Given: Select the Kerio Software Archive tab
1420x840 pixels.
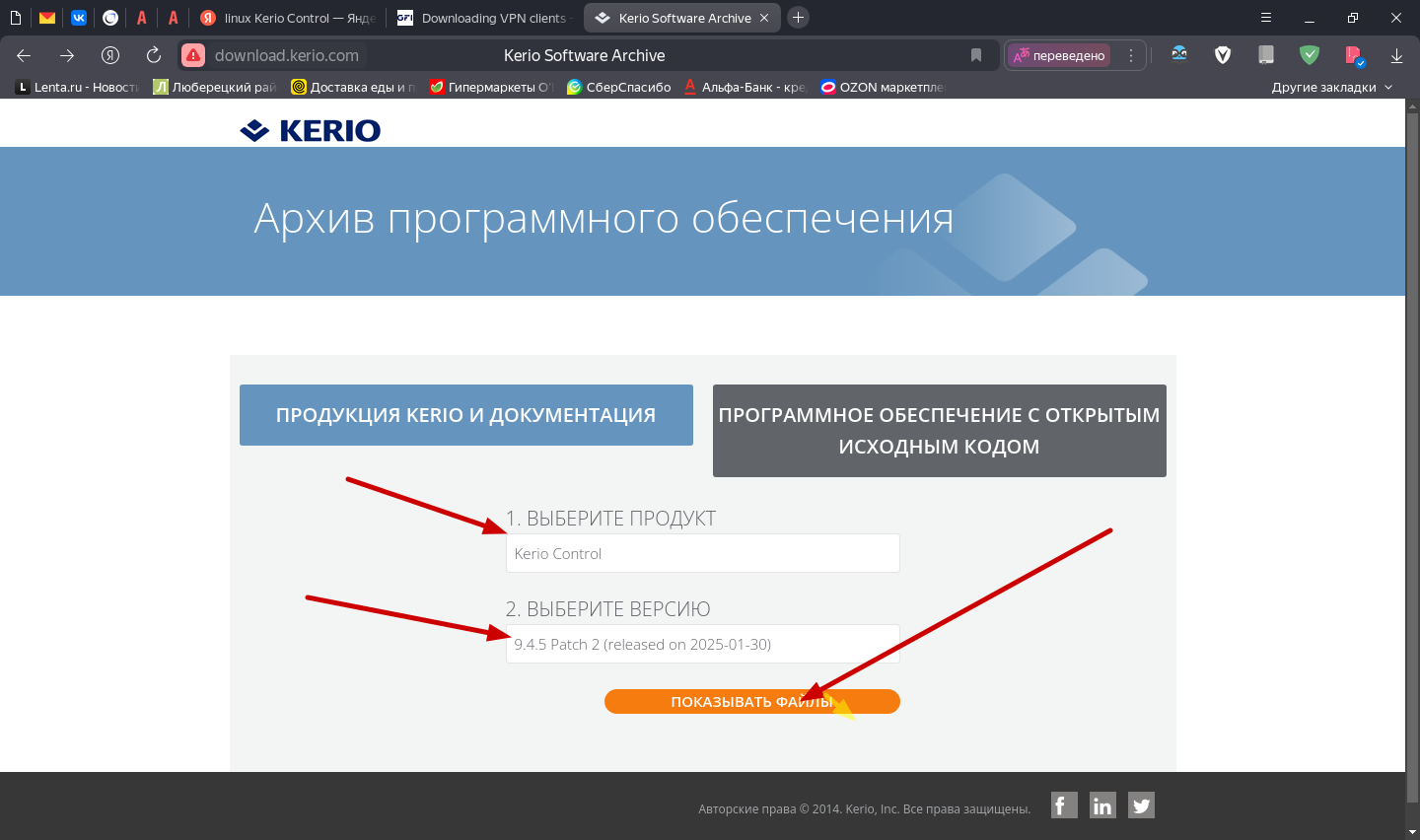Looking at the screenshot, I should 682,18.
